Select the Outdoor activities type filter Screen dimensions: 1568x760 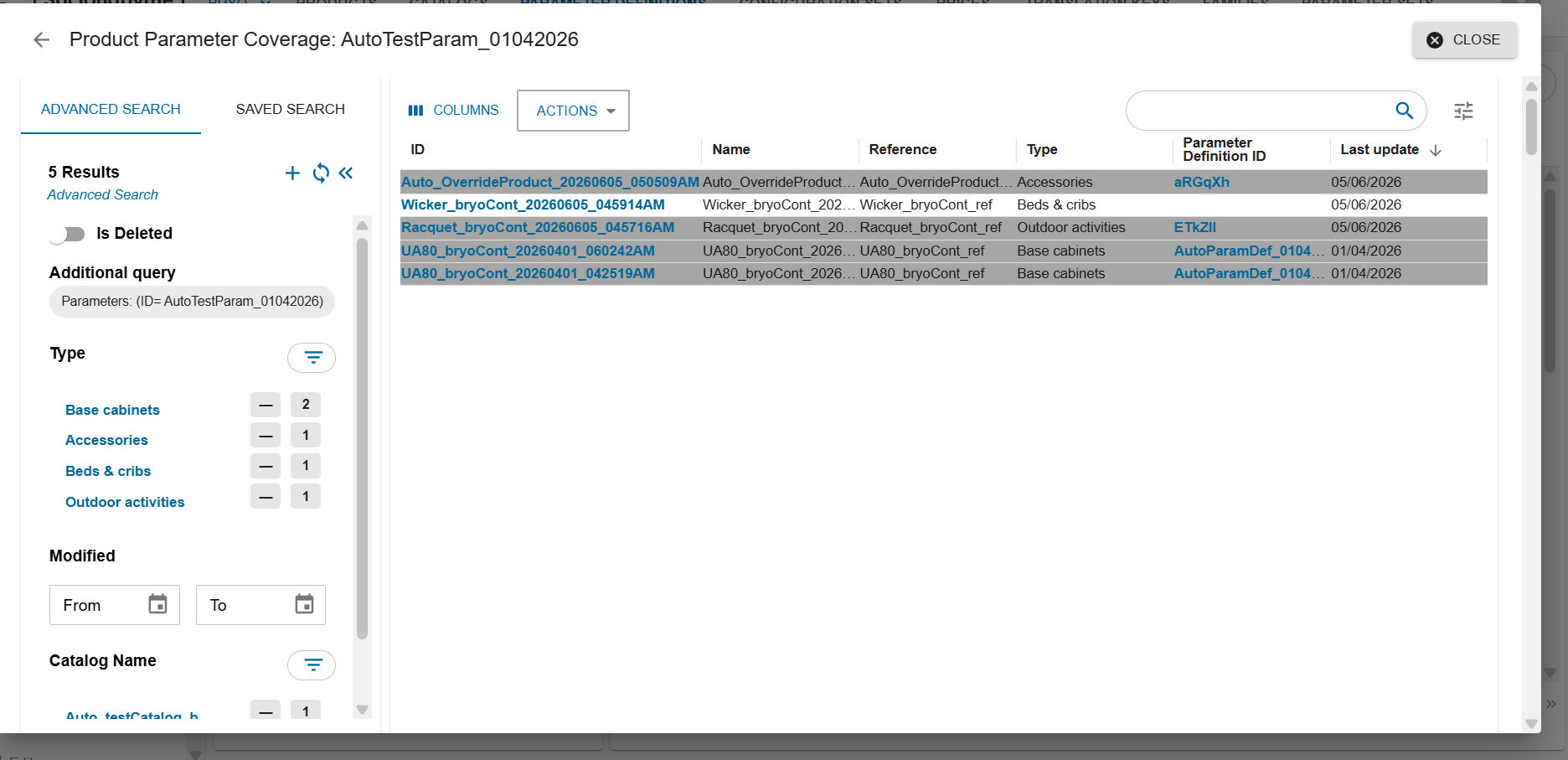pyautogui.click(x=125, y=502)
